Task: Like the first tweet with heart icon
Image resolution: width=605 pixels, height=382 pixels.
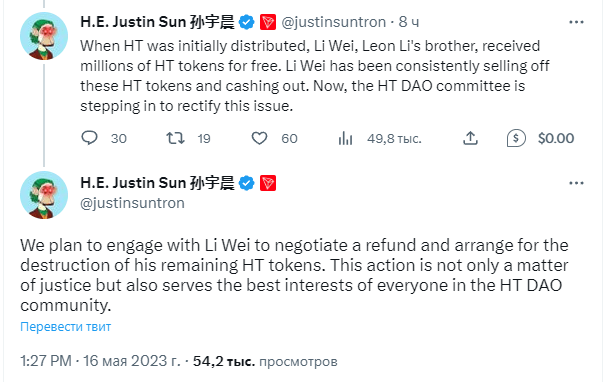Action: [x=259, y=138]
